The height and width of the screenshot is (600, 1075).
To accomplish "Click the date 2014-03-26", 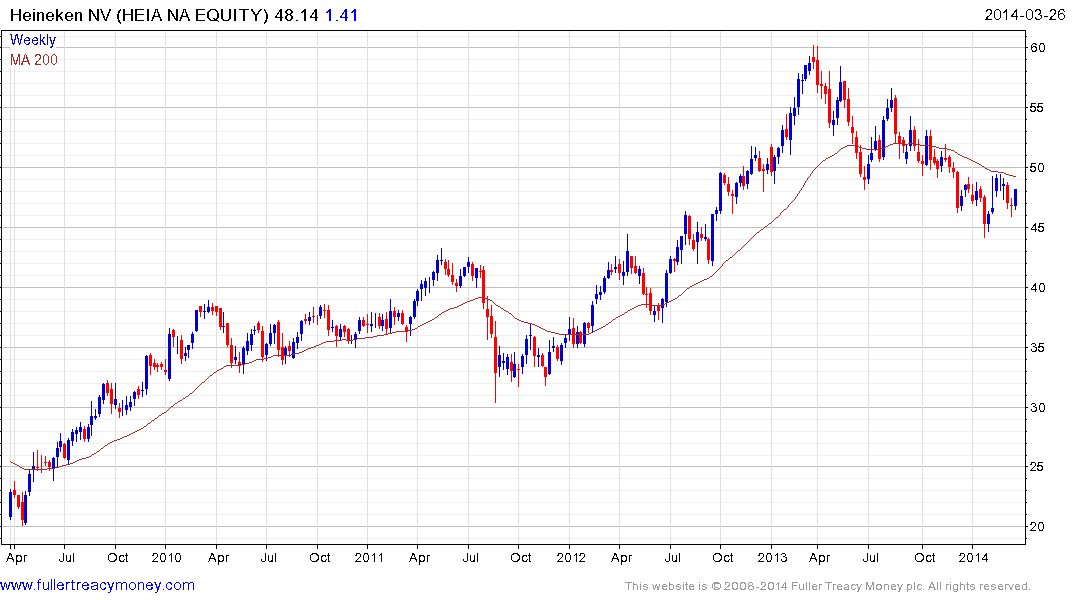I will tap(1025, 15).
